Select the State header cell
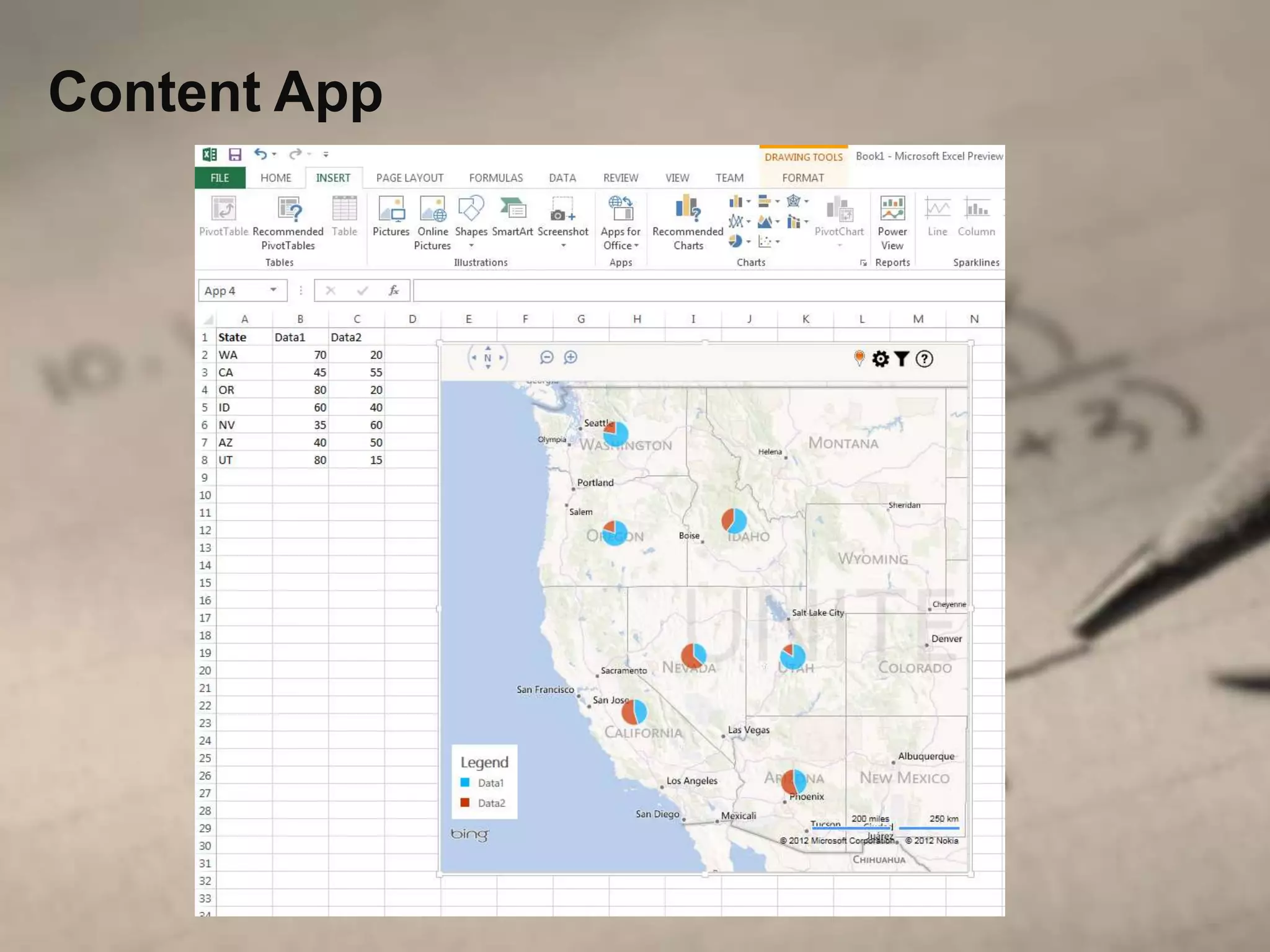This screenshot has height=952, width=1270. point(244,337)
